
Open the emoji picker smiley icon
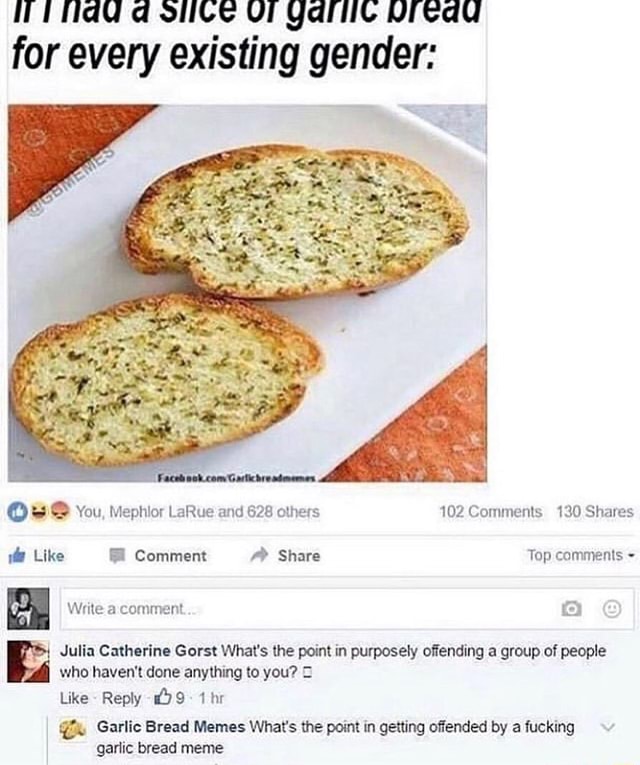coord(611,608)
